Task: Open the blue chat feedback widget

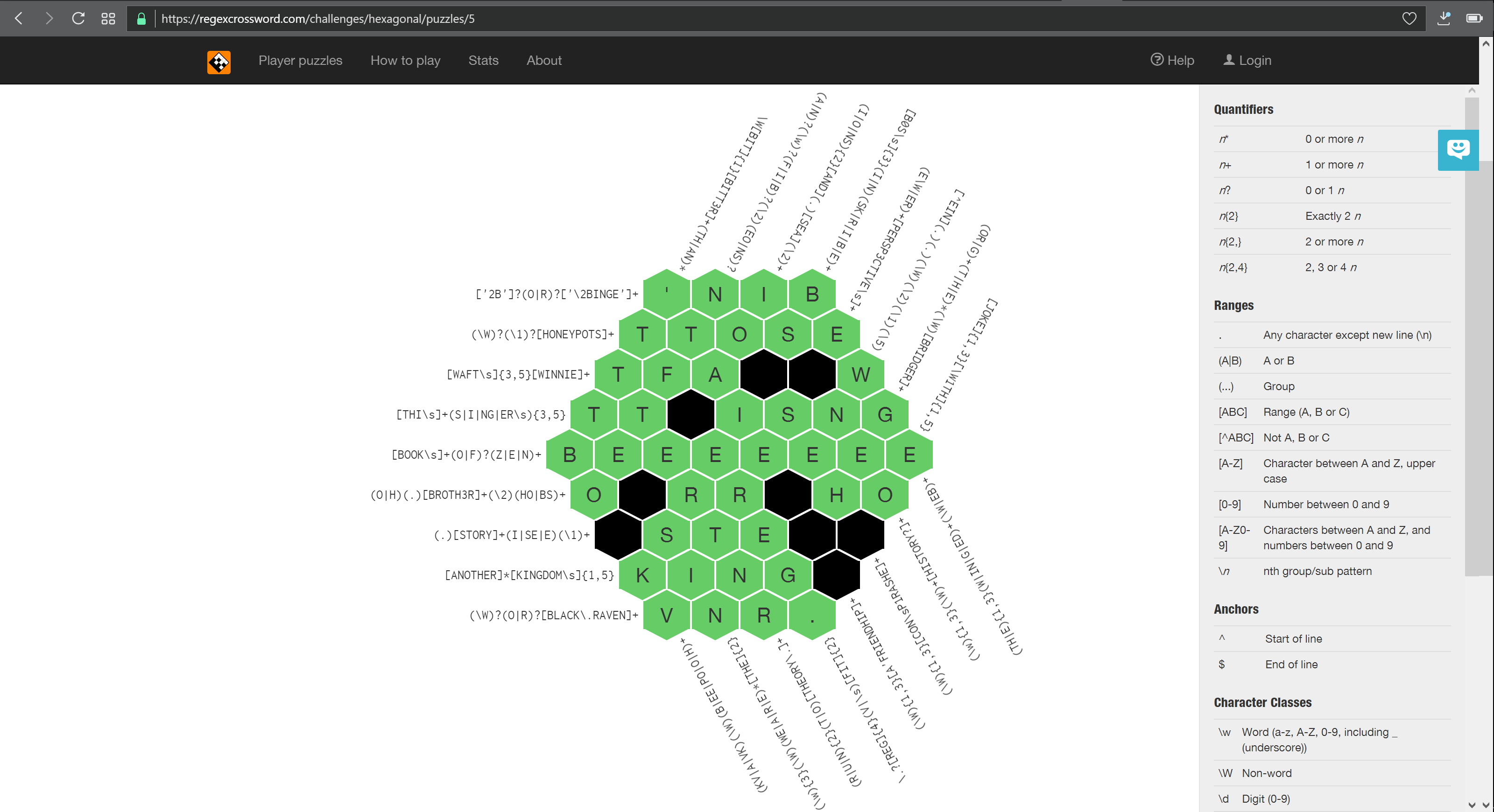Action: click(x=1458, y=150)
